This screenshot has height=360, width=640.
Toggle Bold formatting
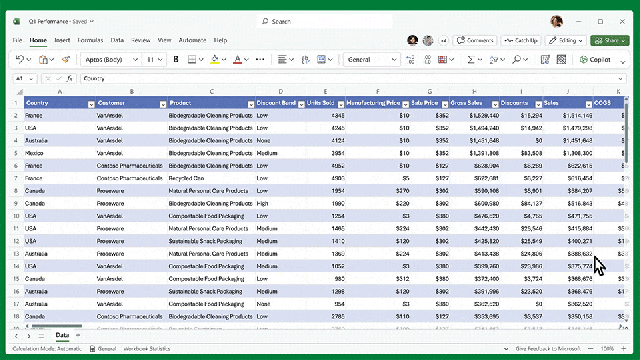[176, 60]
